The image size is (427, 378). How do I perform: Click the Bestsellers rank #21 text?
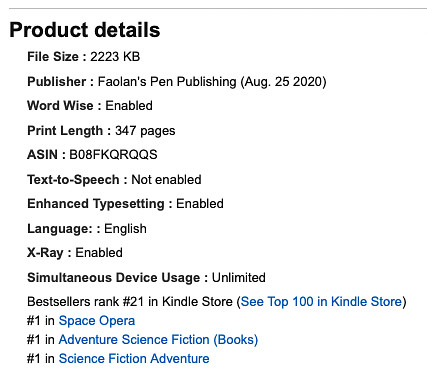point(85,301)
